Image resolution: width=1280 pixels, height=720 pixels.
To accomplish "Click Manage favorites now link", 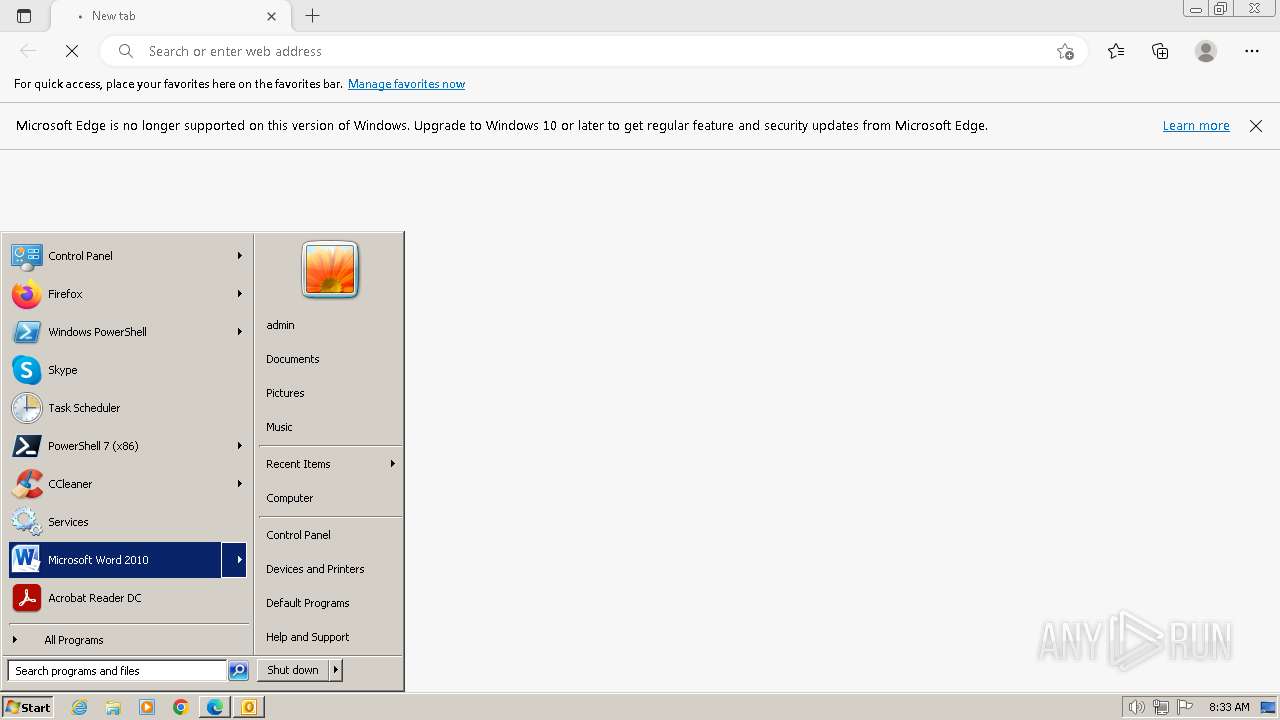I will click(406, 84).
